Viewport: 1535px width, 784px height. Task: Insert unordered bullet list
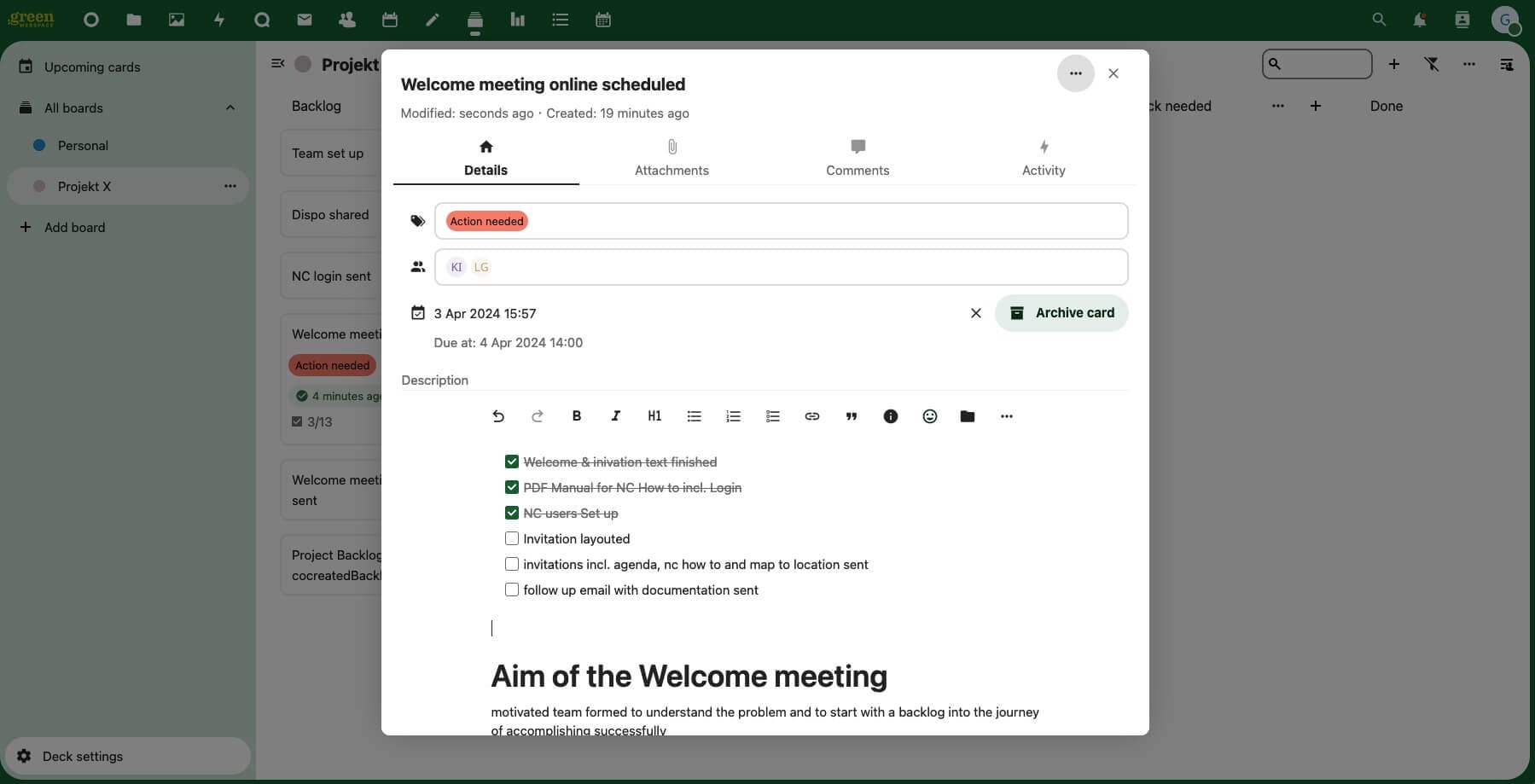pyautogui.click(x=694, y=416)
